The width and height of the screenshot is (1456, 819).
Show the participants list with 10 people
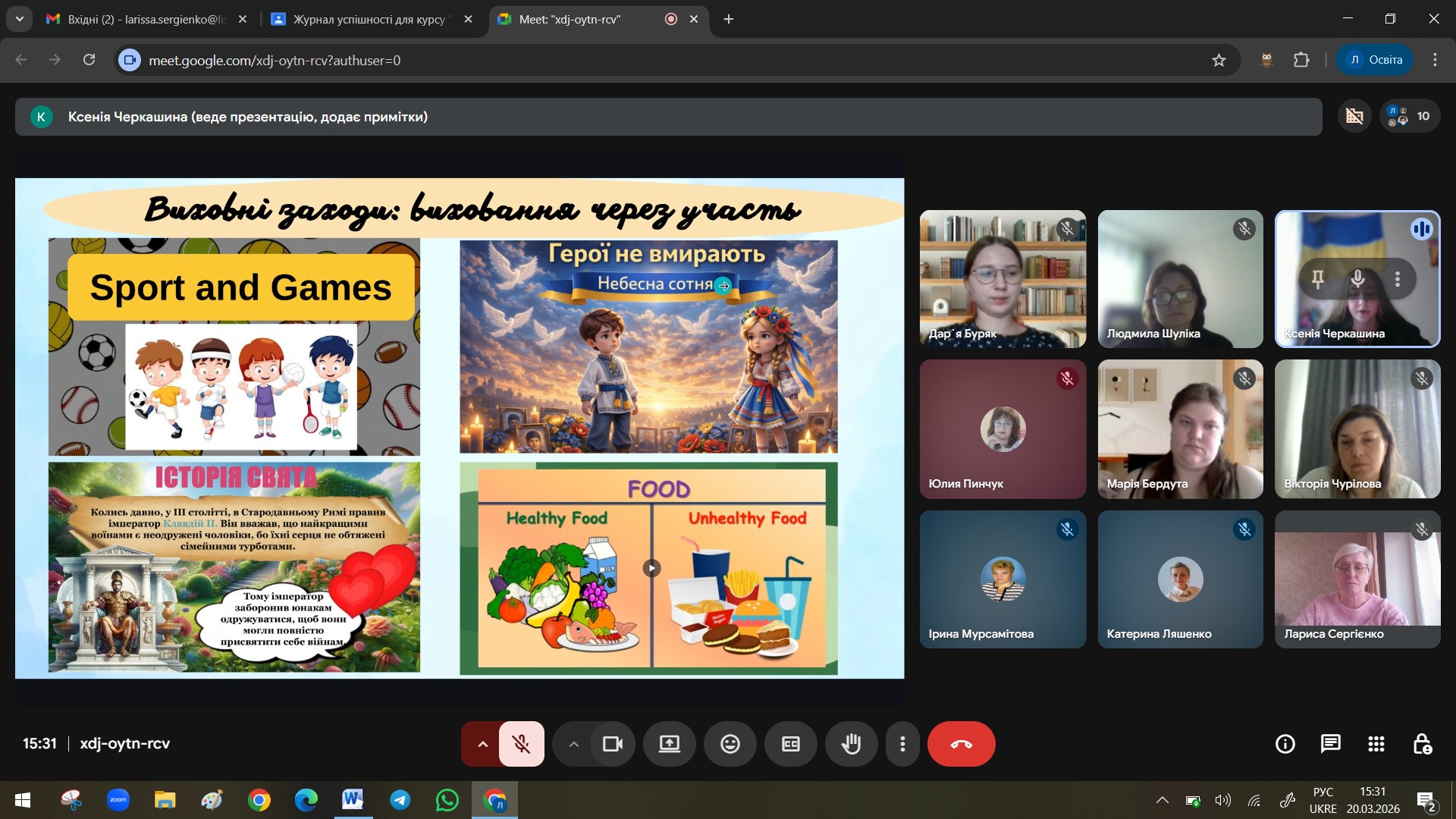click(x=1409, y=116)
